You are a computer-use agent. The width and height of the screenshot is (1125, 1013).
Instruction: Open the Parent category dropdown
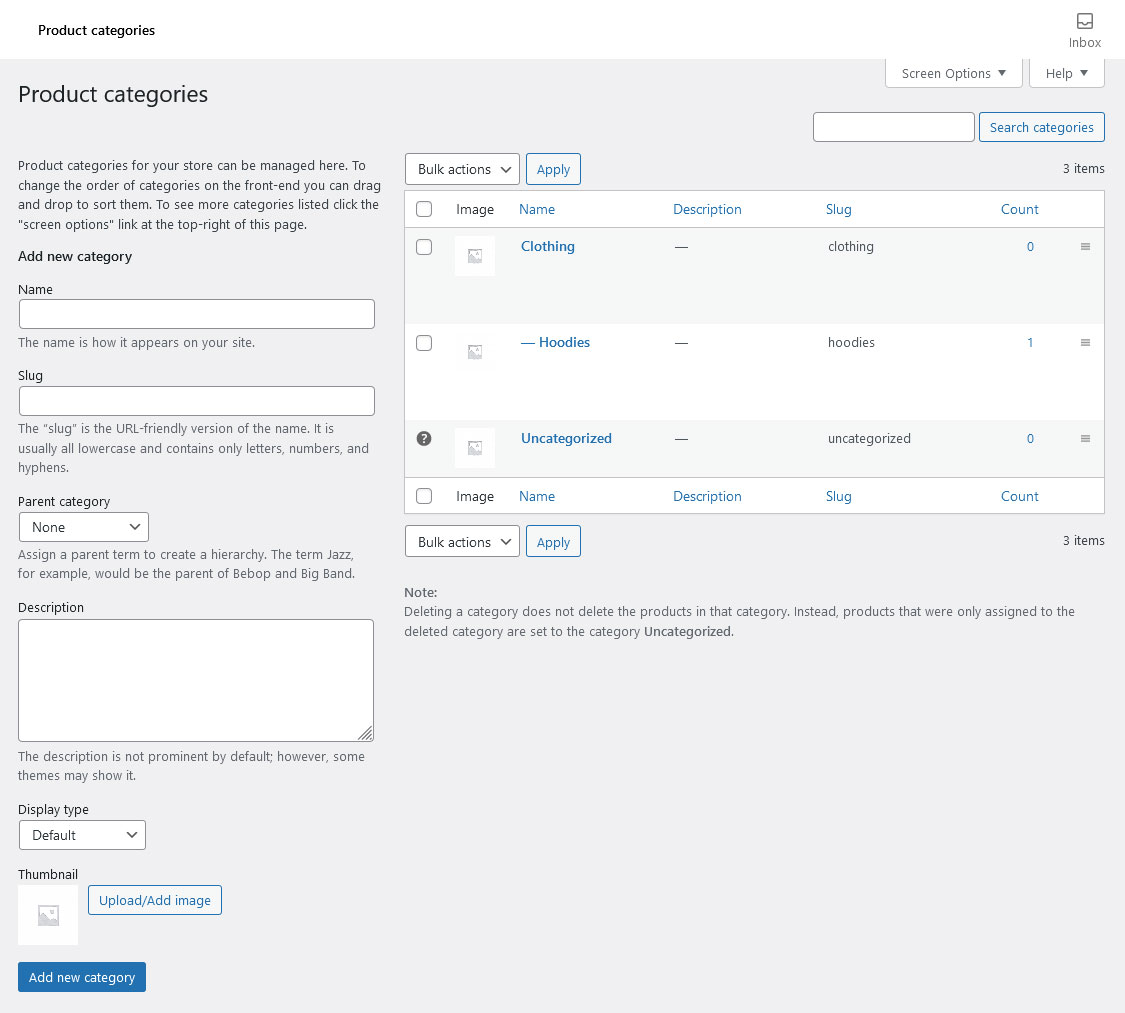(x=84, y=527)
